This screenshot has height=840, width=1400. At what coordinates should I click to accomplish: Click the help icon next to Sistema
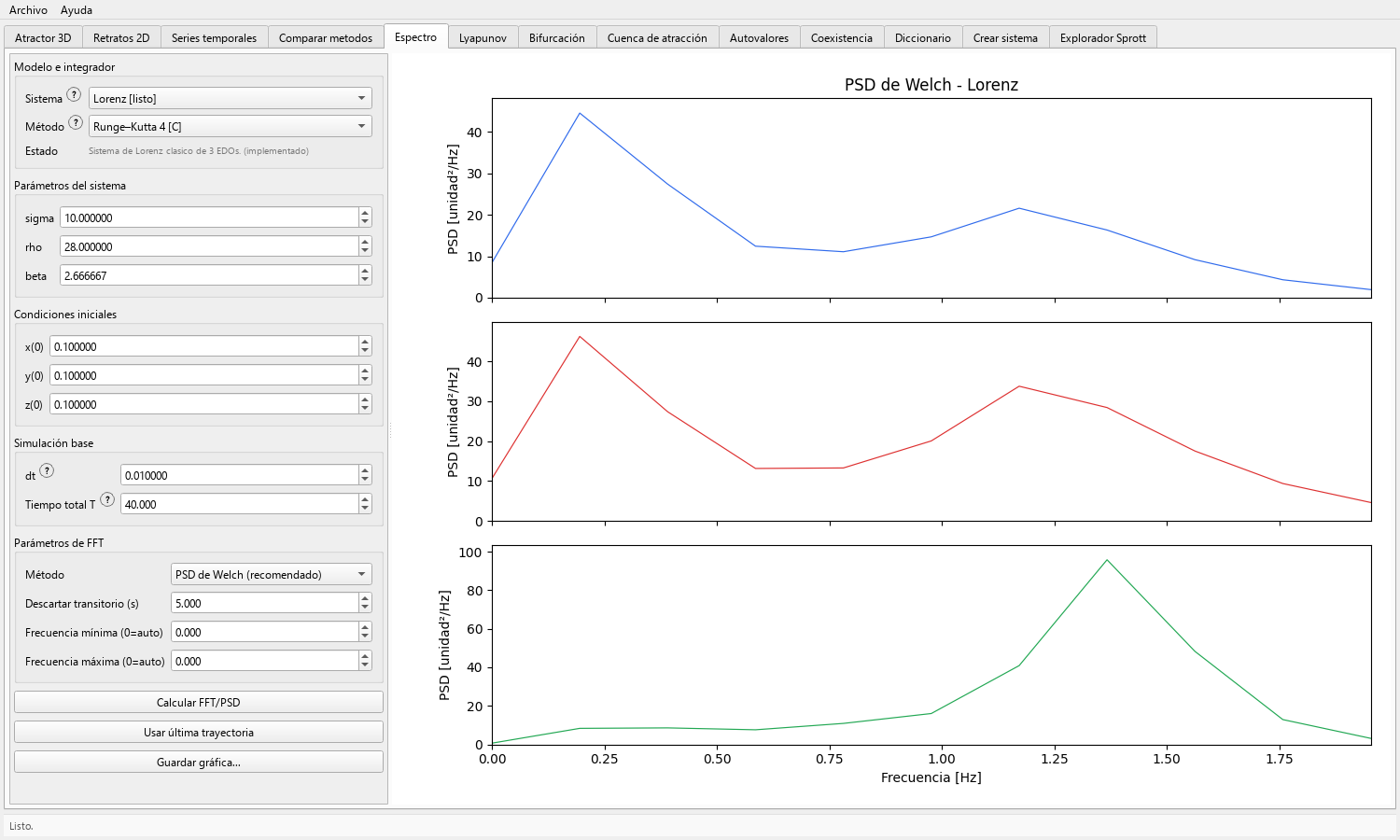click(75, 95)
